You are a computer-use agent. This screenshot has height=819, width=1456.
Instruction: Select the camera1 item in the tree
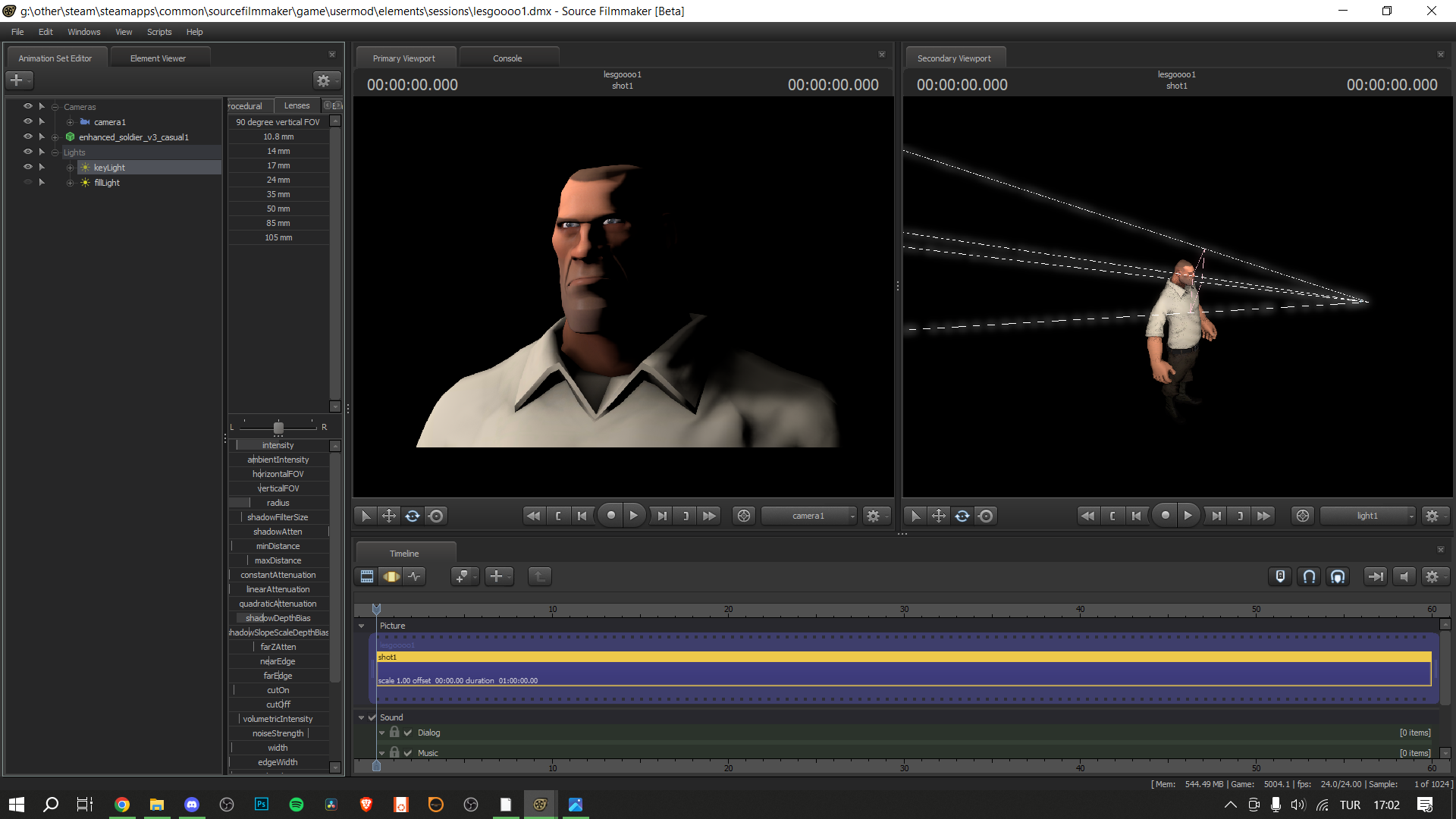110,122
